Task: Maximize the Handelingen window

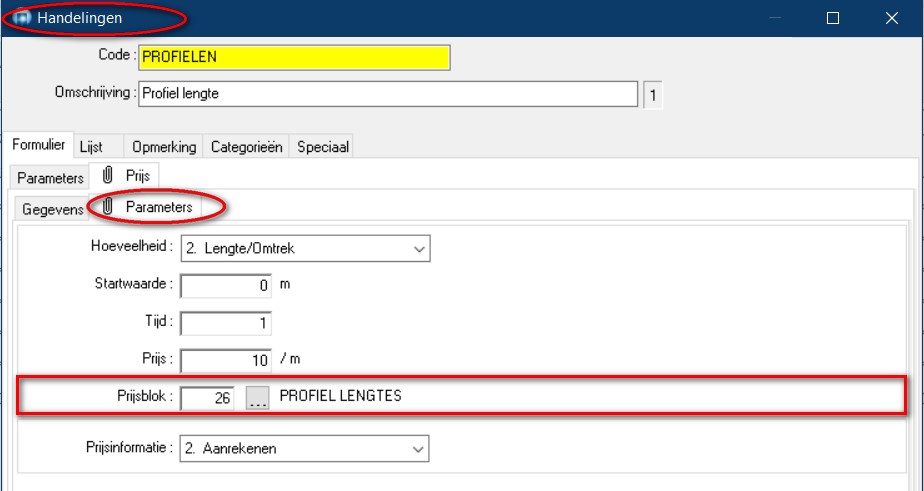Action: click(x=833, y=18)
